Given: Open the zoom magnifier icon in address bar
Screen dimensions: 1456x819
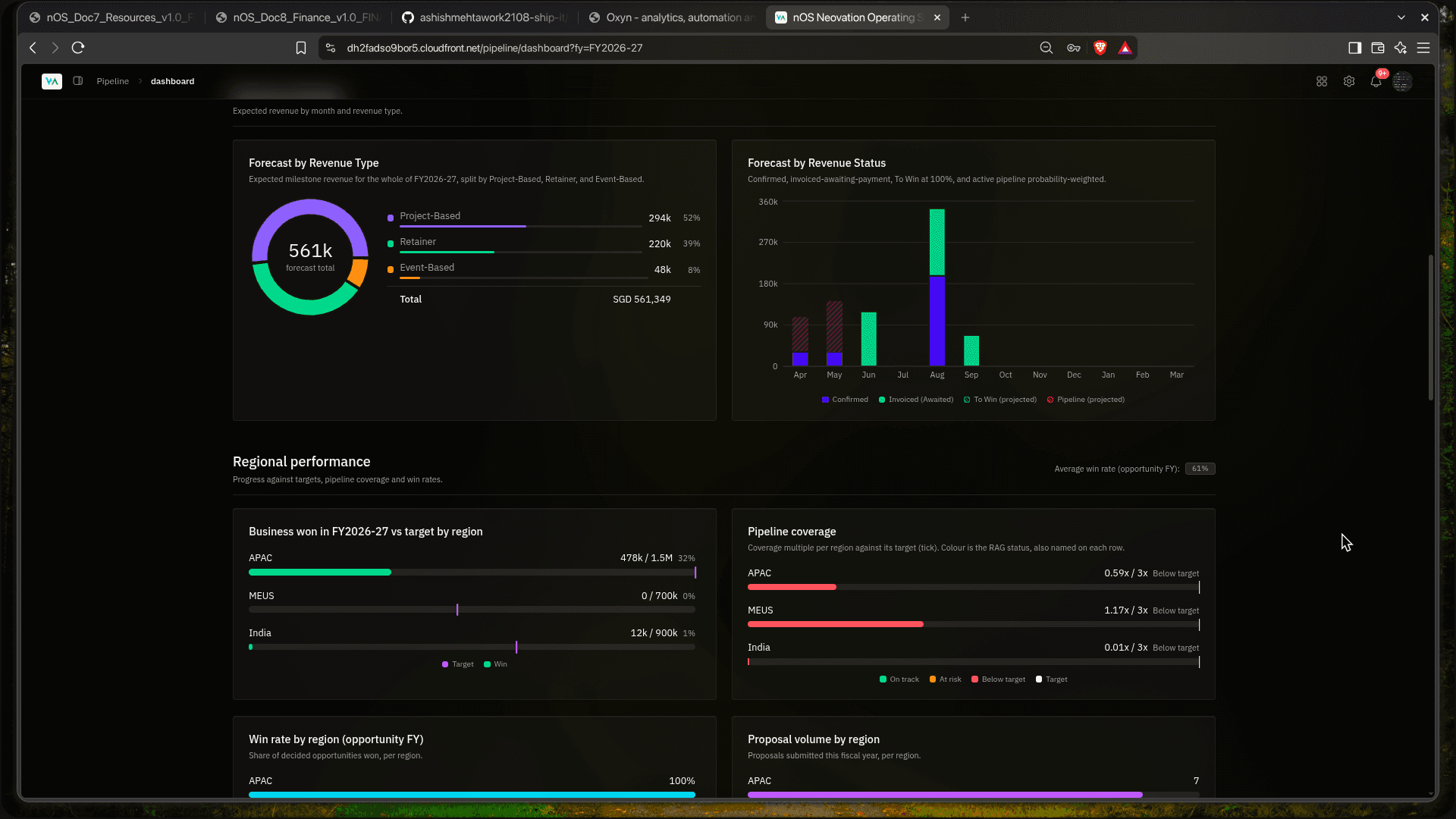Looking at the screenshot, I should click(x=1046, y=48).
